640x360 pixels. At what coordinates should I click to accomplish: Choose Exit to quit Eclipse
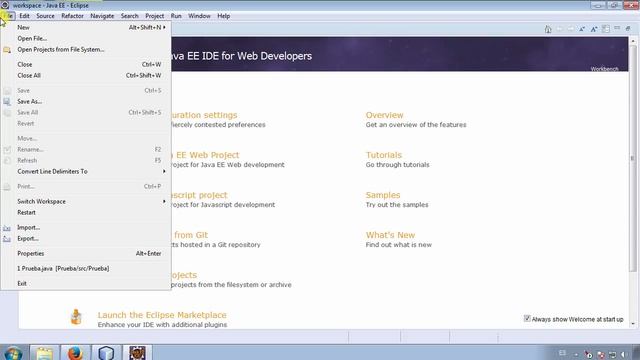[x=86, y=283]
